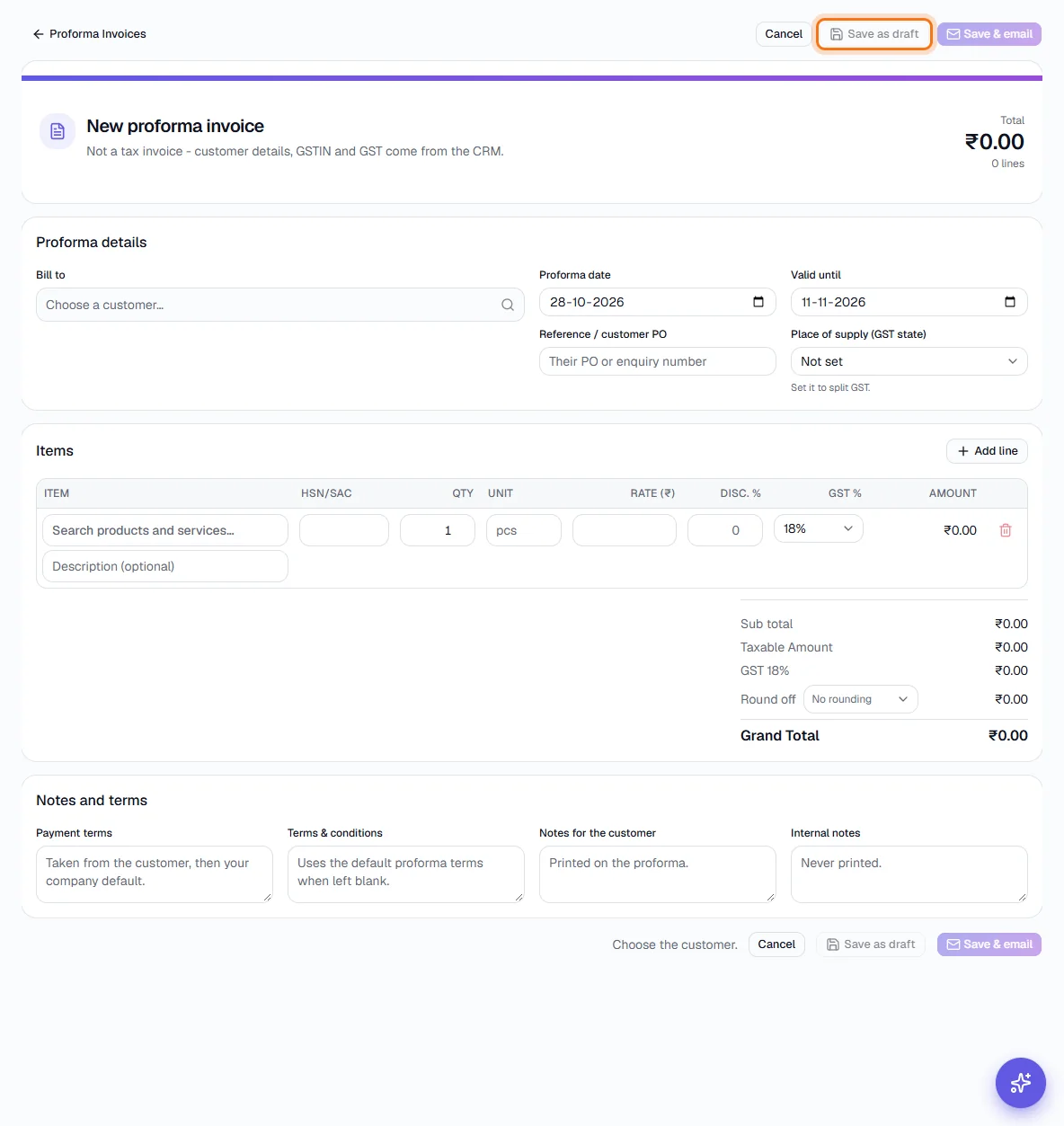Click the 'GST 18%' summary label
The width and height of the screenshot is (1064, 1126).
765,670
